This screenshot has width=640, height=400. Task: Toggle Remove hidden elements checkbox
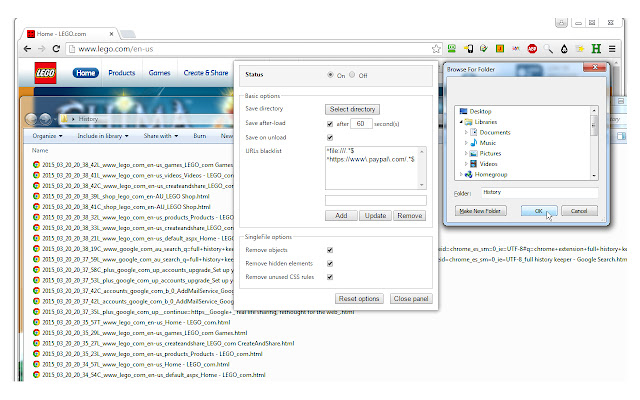[x=330, y=264]
